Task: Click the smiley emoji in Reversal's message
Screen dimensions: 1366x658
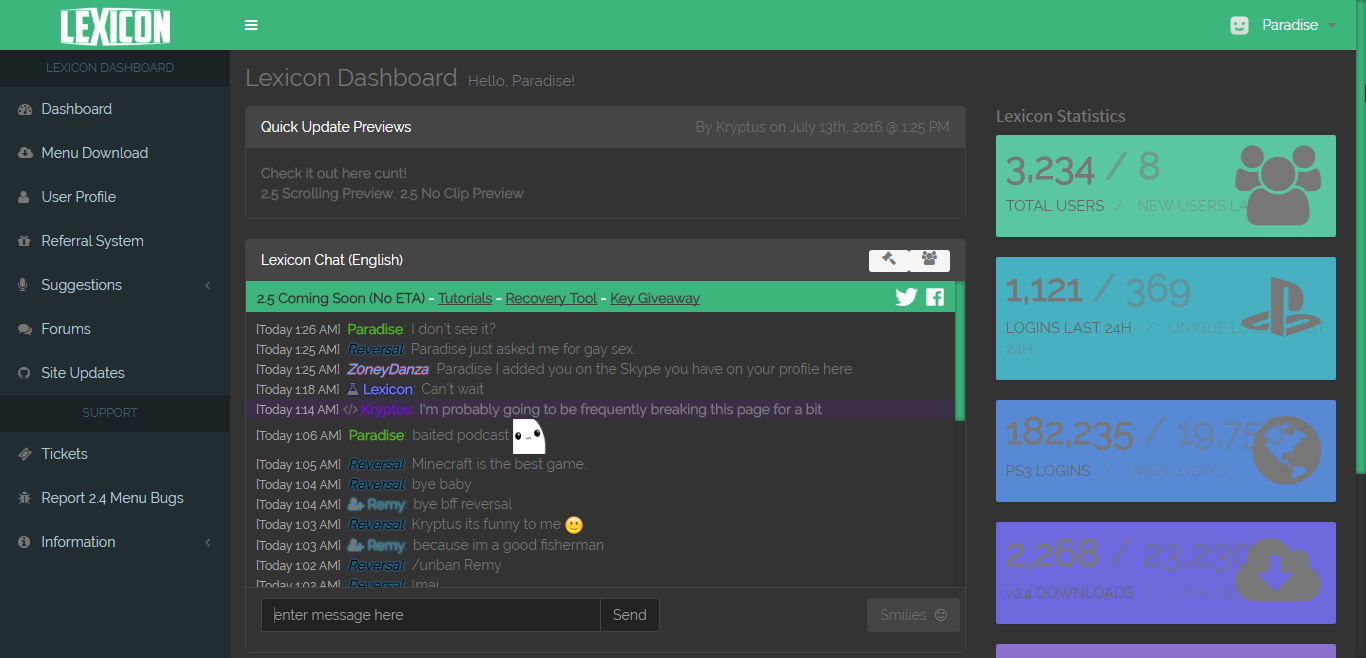Action: 574,525
